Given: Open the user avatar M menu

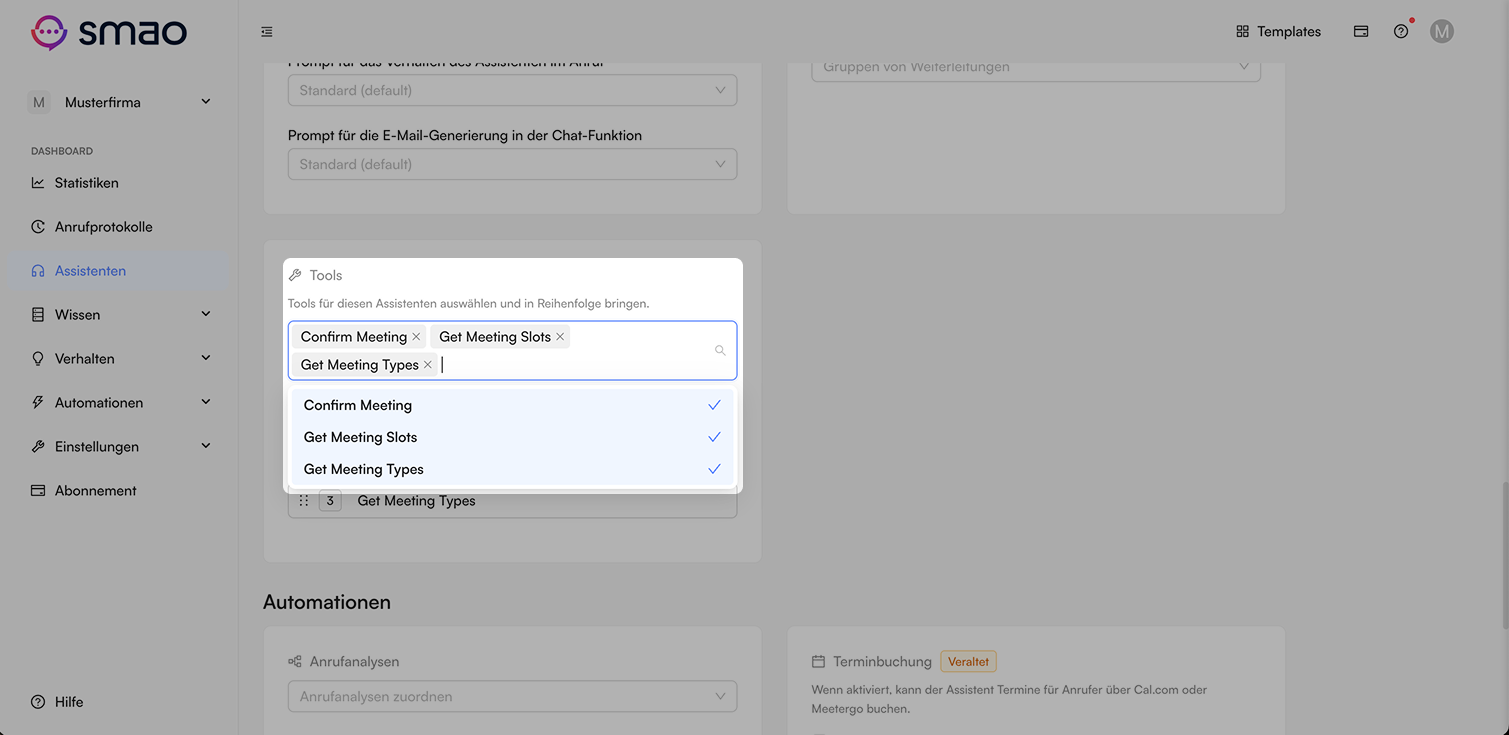Looking at the screenshot, I should (1441, 32).
